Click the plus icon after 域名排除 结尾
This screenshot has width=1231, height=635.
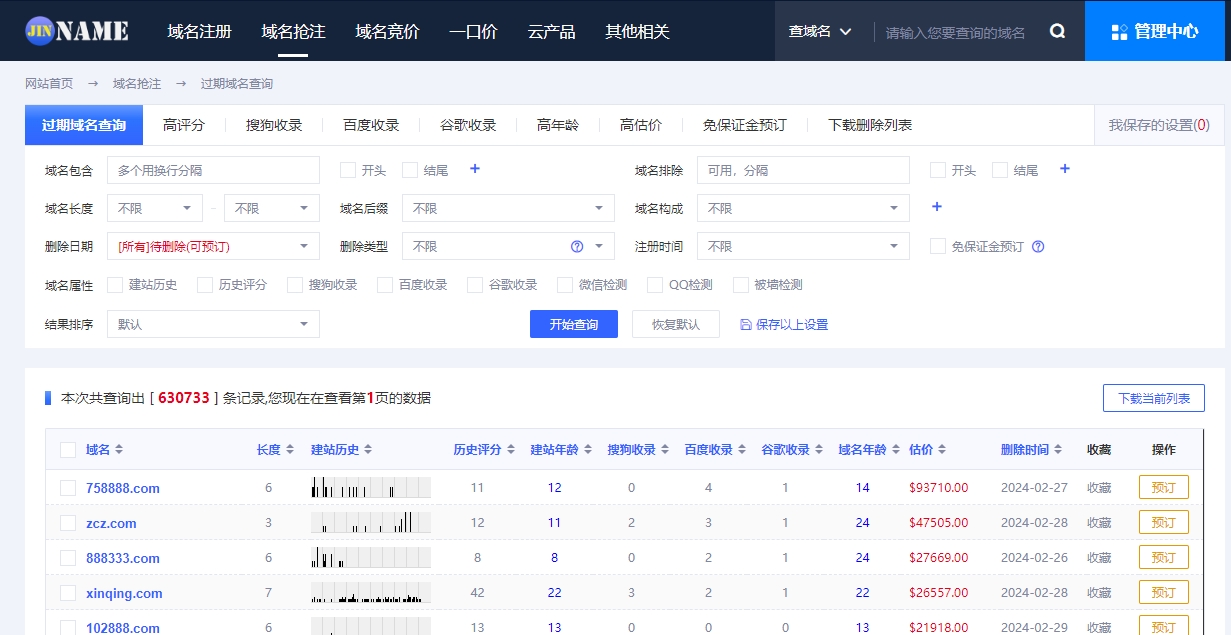point(1065,169)
